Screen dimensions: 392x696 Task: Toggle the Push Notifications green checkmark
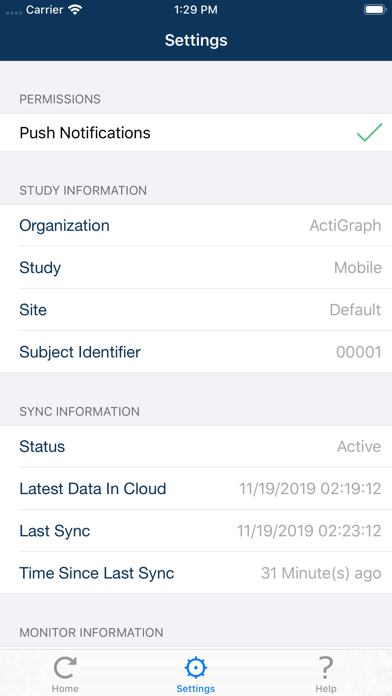point(369,133)
